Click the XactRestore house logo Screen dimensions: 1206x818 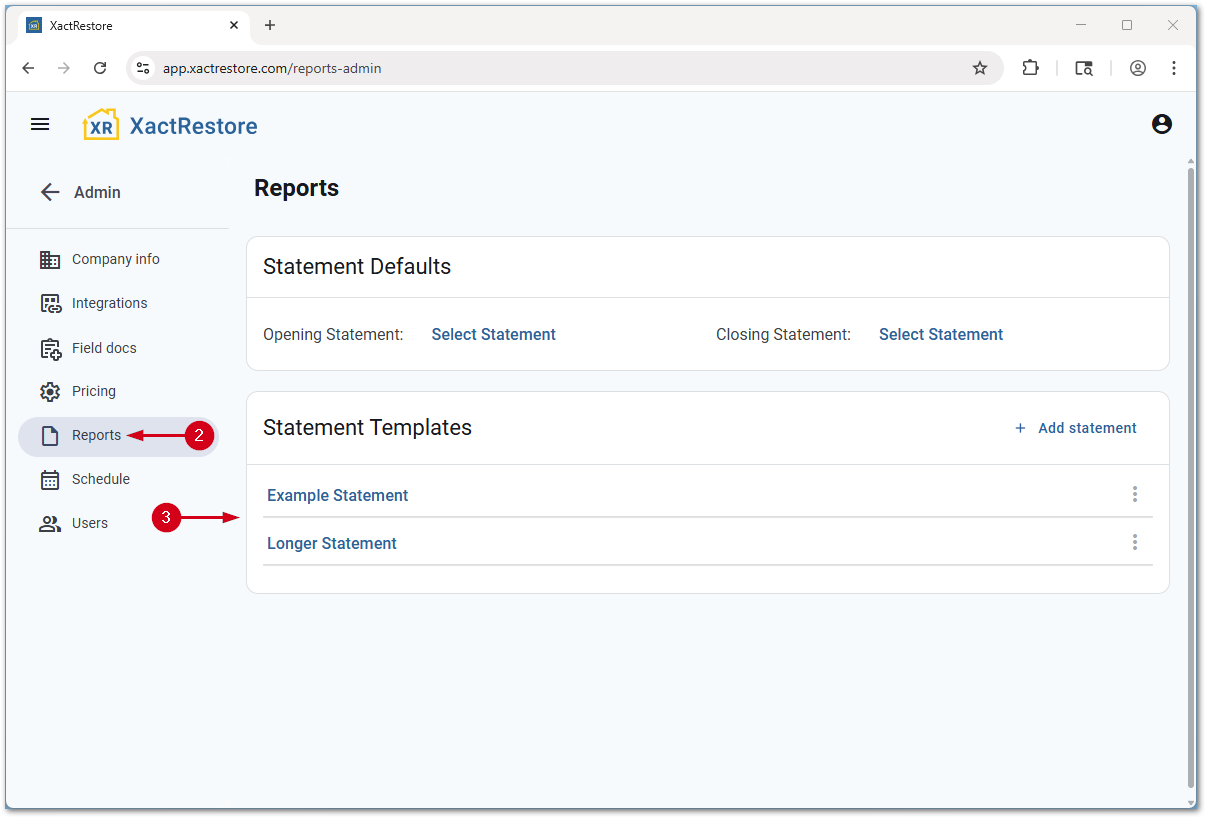pyautogui.click(x=101, y=125)
